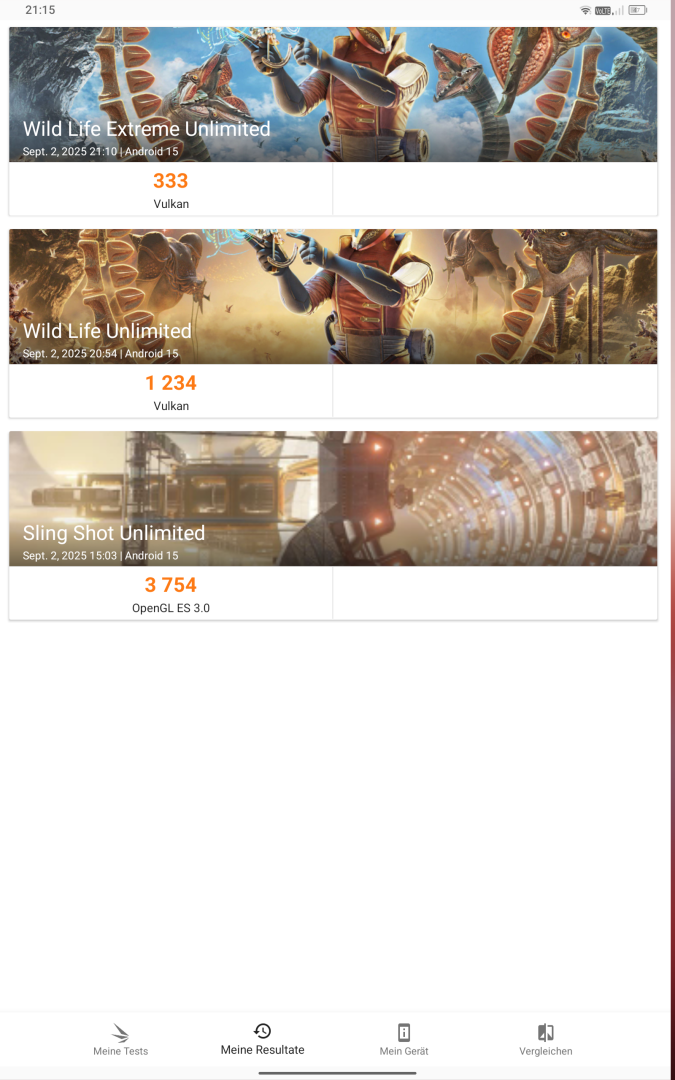The image size is (675, 1080).
Task: Select the 1 234 Vulkan score
Action: coord(171,391)
